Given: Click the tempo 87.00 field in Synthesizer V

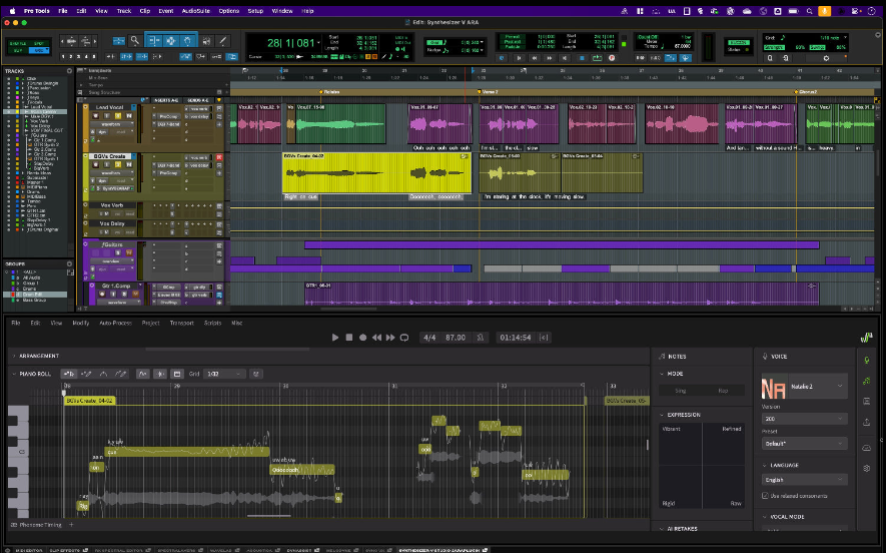Looking at the screenshot, I should (455, 337).
